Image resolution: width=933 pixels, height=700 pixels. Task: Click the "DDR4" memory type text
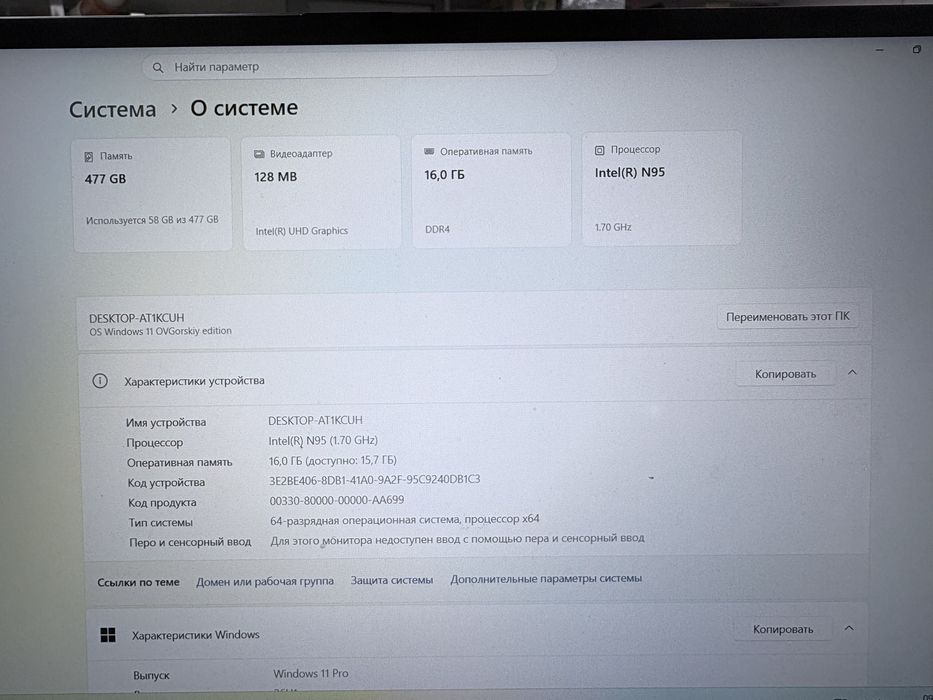(x=437, y=229)
